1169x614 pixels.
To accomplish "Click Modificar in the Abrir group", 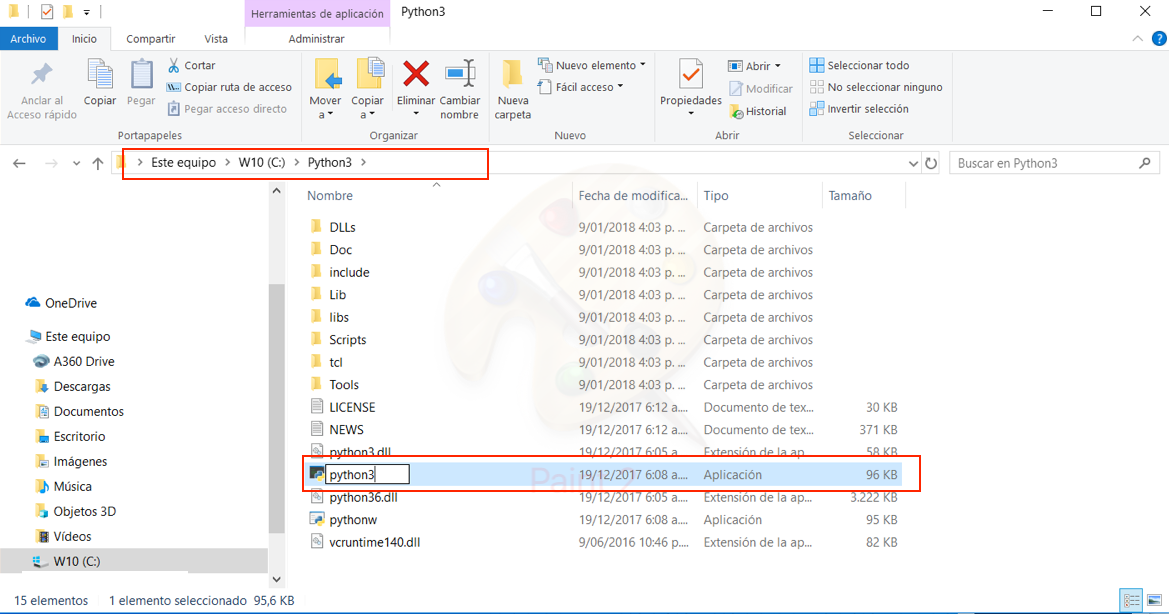I will point(761,89).
